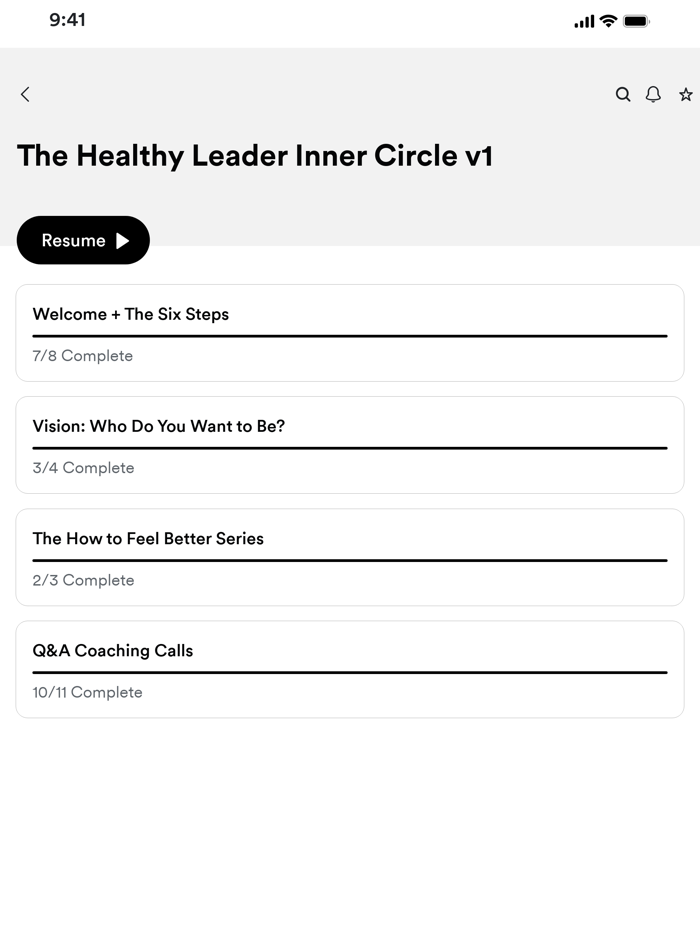Tap the back chevron arrow
This screenshot has width=700, height=934.
point(24,94)
